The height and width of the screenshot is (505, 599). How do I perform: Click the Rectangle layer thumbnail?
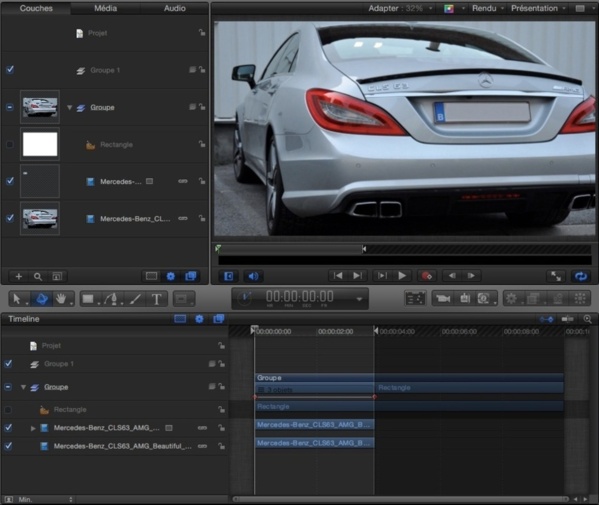(x=40, y=144)
